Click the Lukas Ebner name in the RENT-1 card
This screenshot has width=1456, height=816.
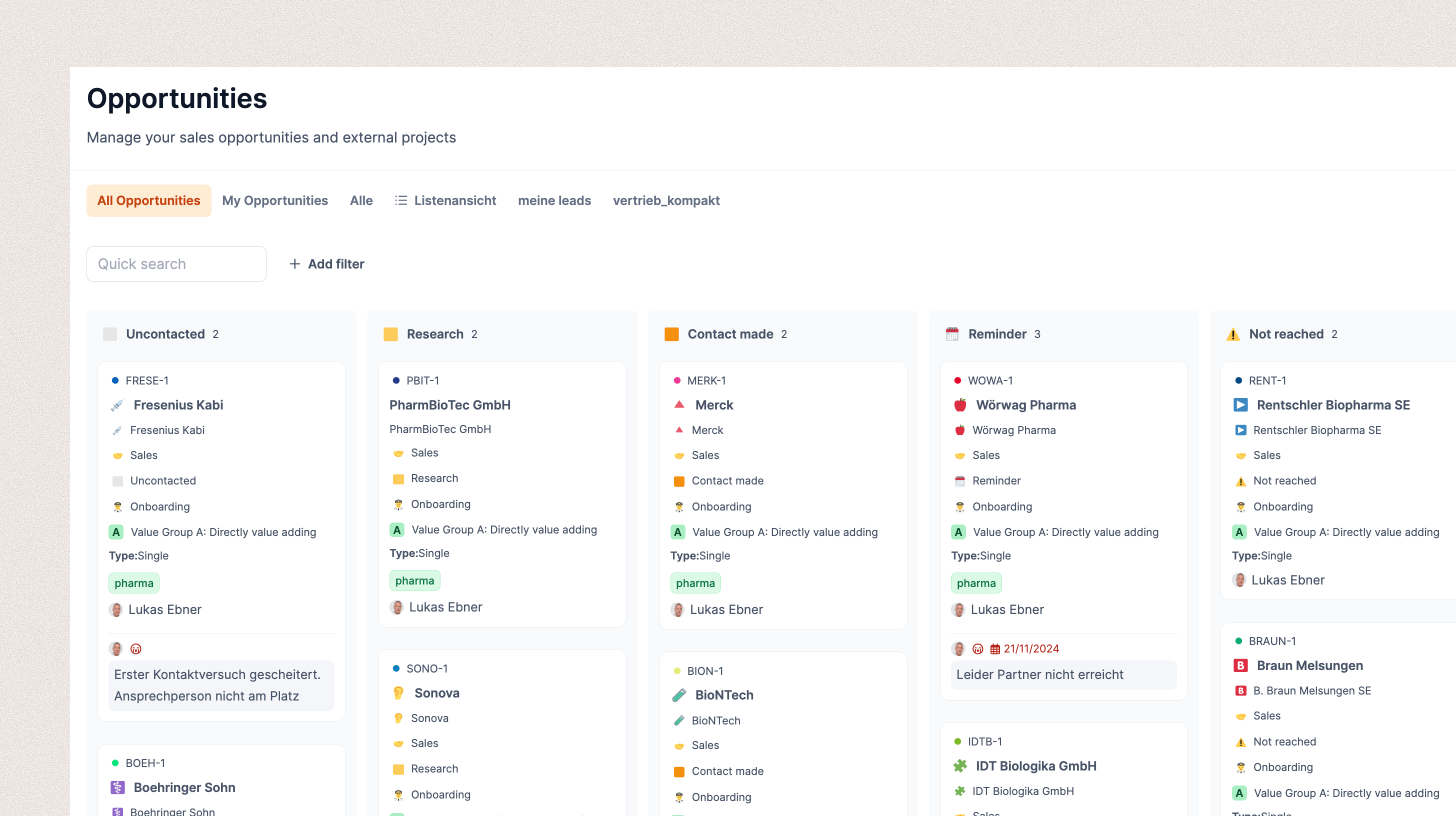click(x=1288, y=580)
